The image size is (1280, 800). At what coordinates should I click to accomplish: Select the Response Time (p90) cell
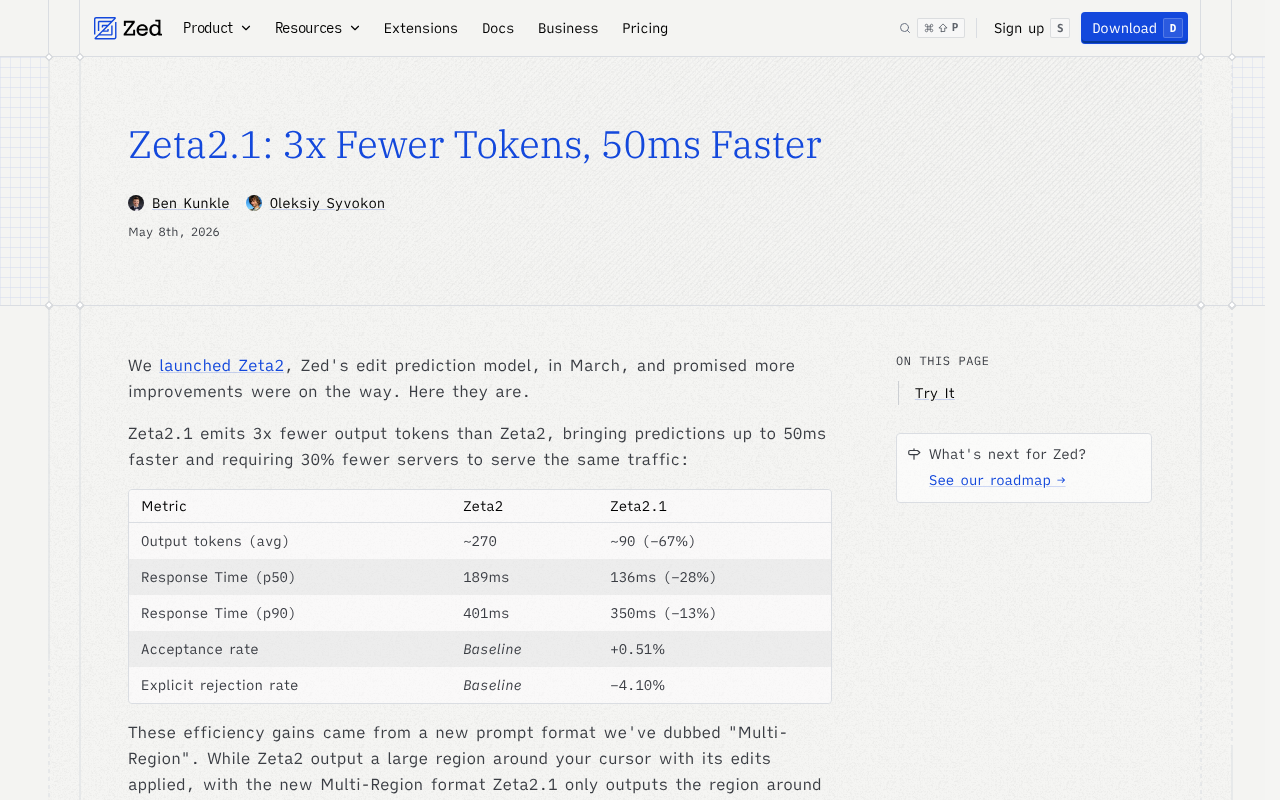tap(290, 613)
